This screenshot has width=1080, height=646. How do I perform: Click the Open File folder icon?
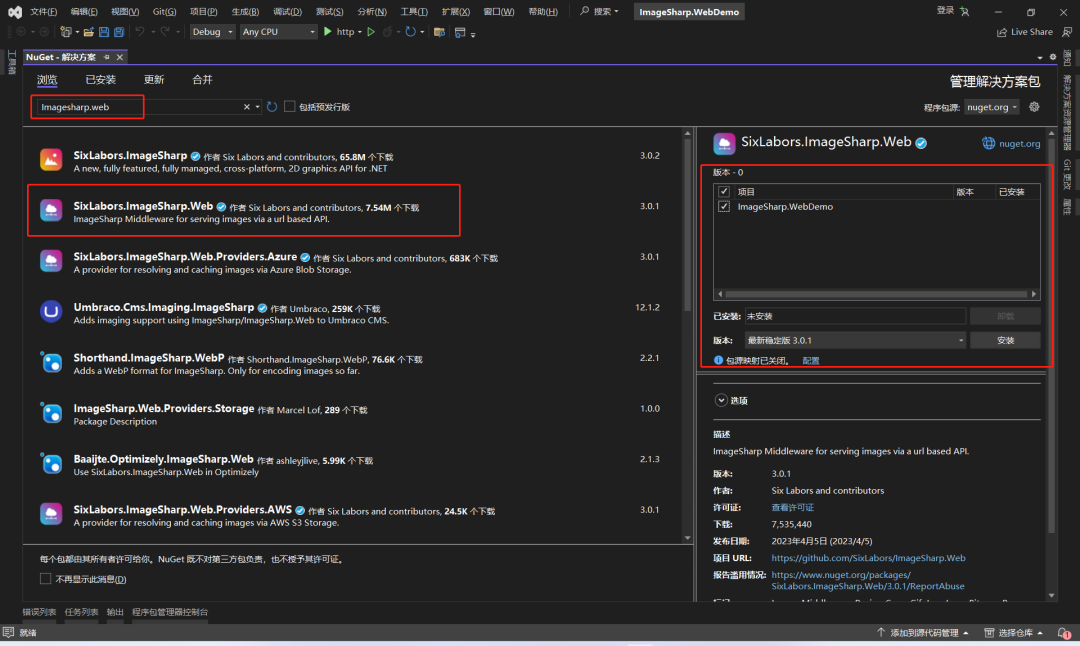pyautogui.click(x=89, y=32)
